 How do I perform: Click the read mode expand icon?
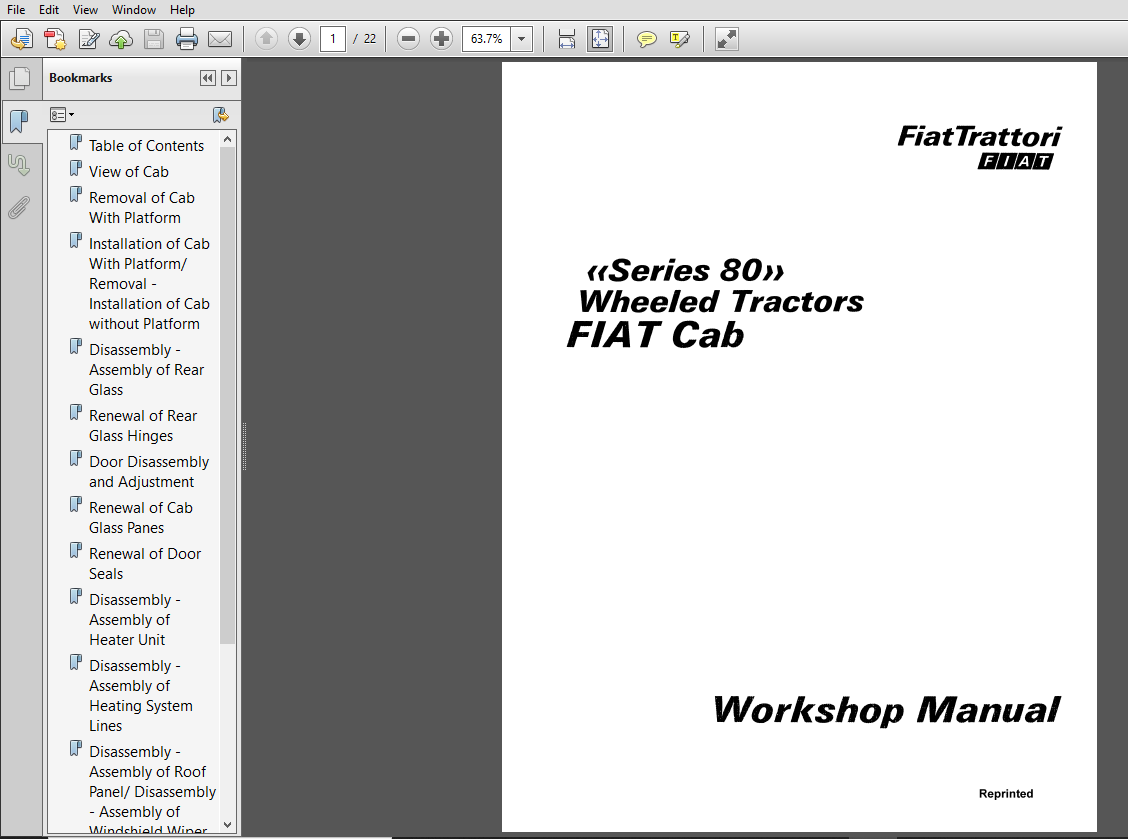coord(727,39)
